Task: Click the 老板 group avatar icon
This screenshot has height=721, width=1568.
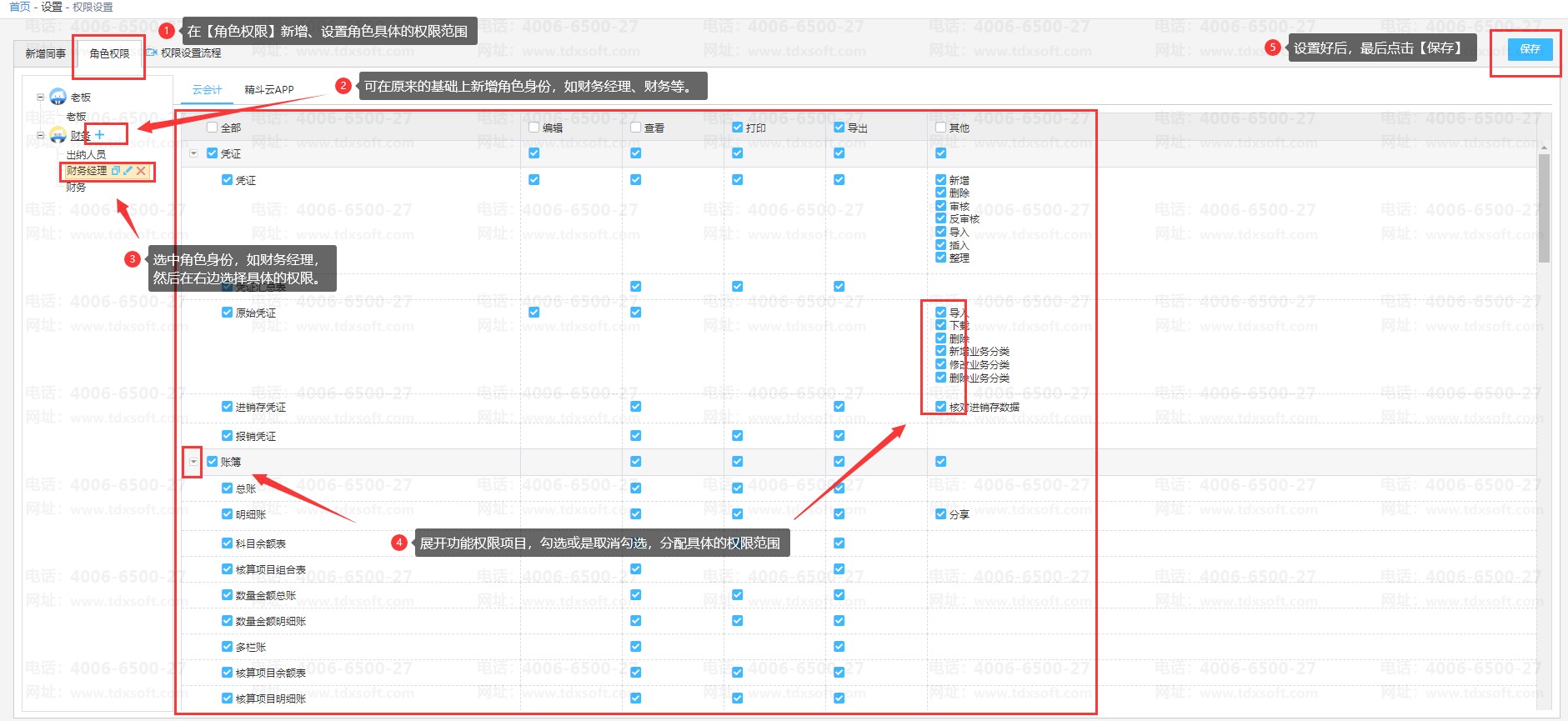Action: (x=58, y=97)
